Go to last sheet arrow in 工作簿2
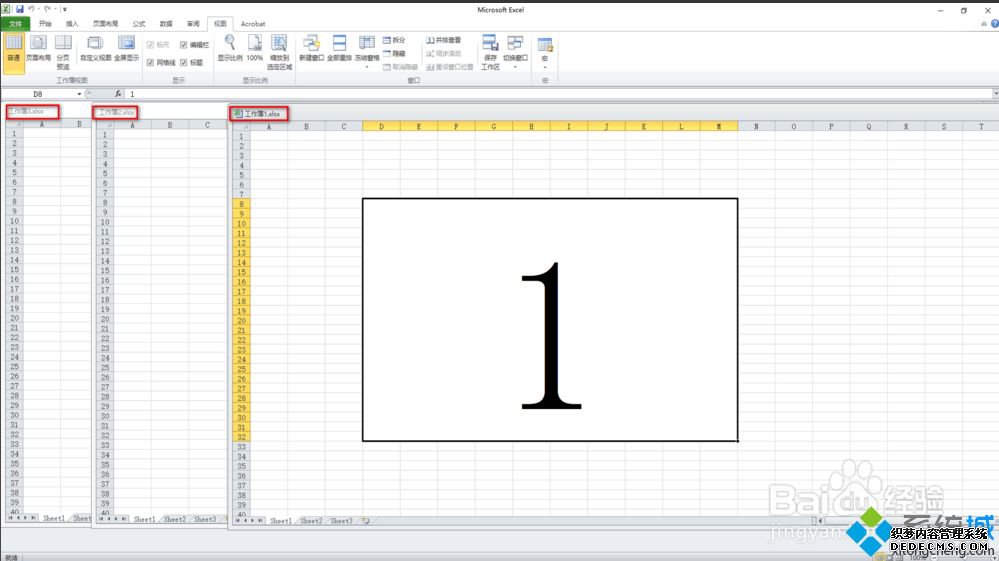Viewport: 999px width, 561px height. (x=124, y=519)
